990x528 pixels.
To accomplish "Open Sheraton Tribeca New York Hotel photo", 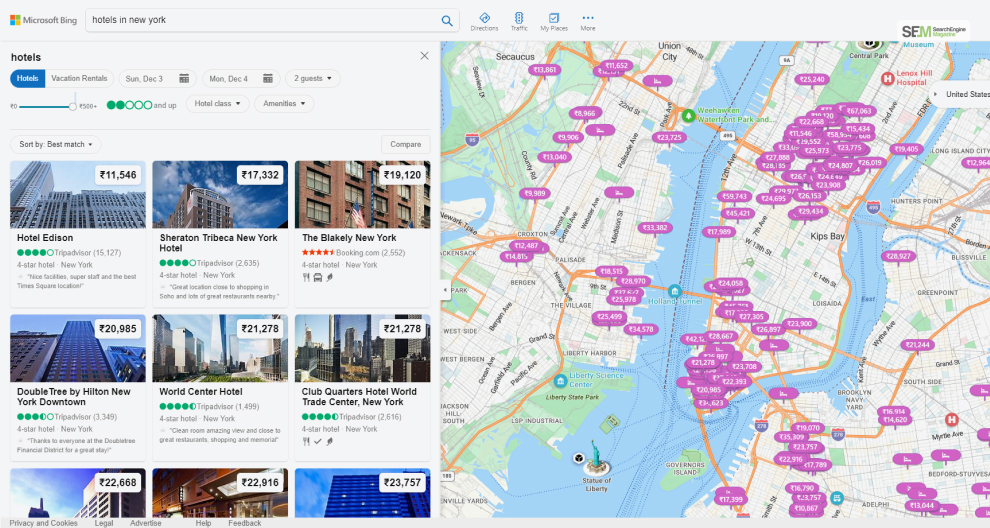I will [220, 195].
